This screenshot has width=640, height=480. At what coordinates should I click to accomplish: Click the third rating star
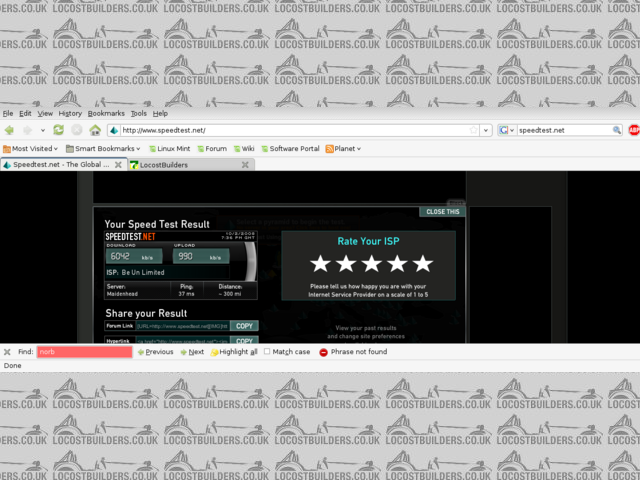371,263
